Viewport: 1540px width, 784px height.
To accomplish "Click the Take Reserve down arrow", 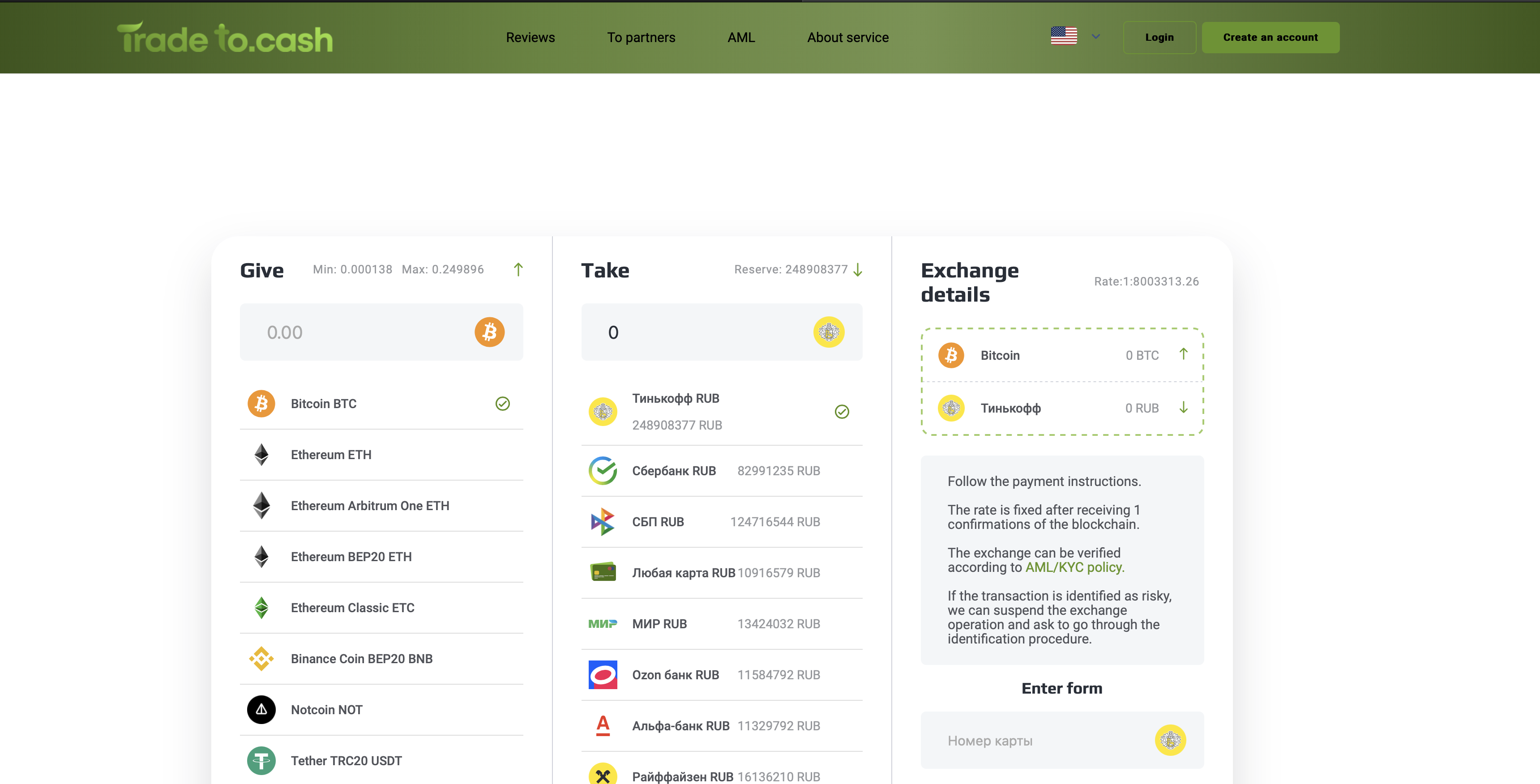I will [x=858, y=270].
